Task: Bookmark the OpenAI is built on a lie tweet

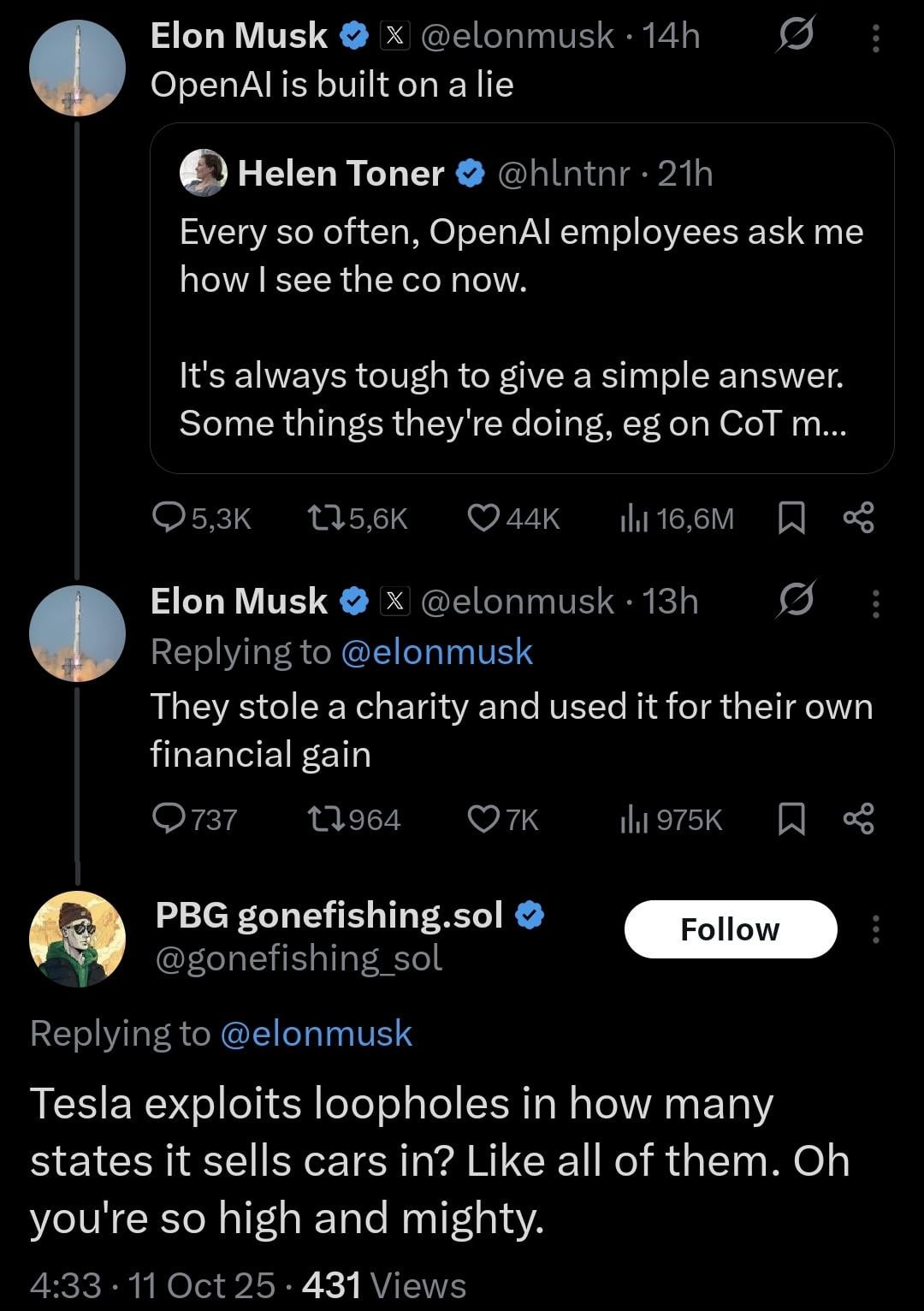Action: (x=791, y=518)
